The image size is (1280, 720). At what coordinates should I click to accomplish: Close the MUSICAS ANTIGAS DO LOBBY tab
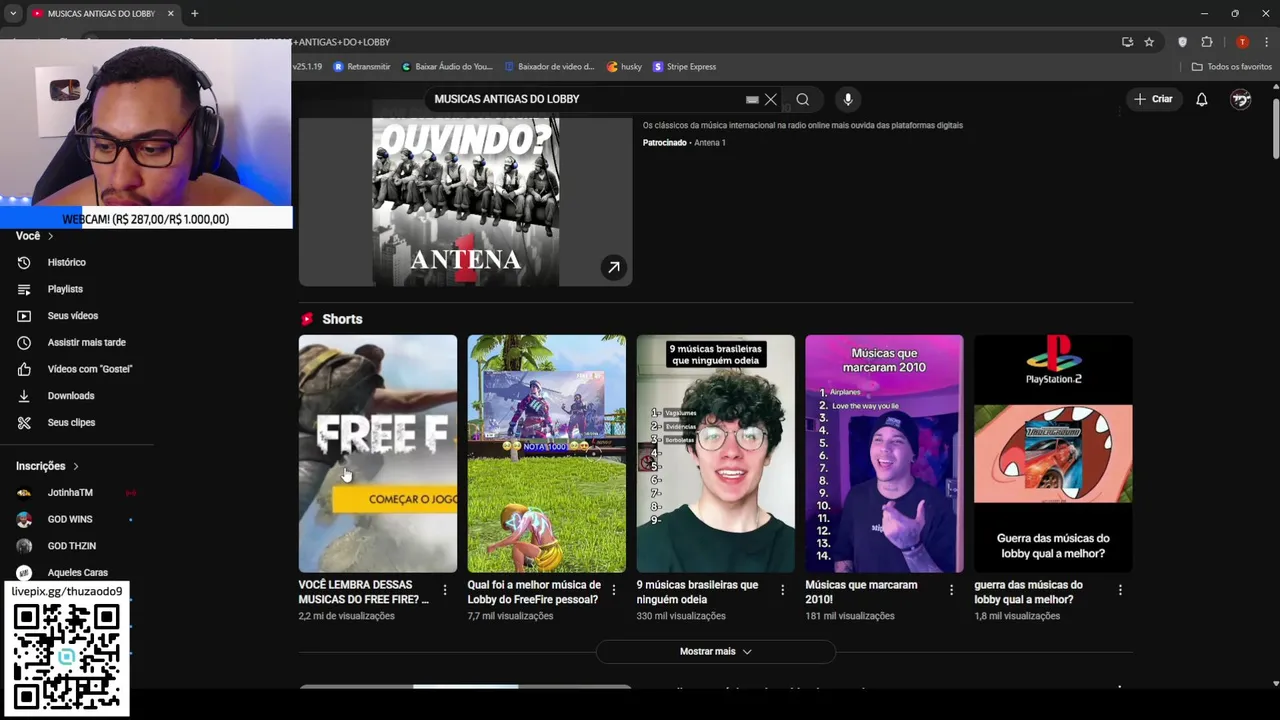click(171, 14)
